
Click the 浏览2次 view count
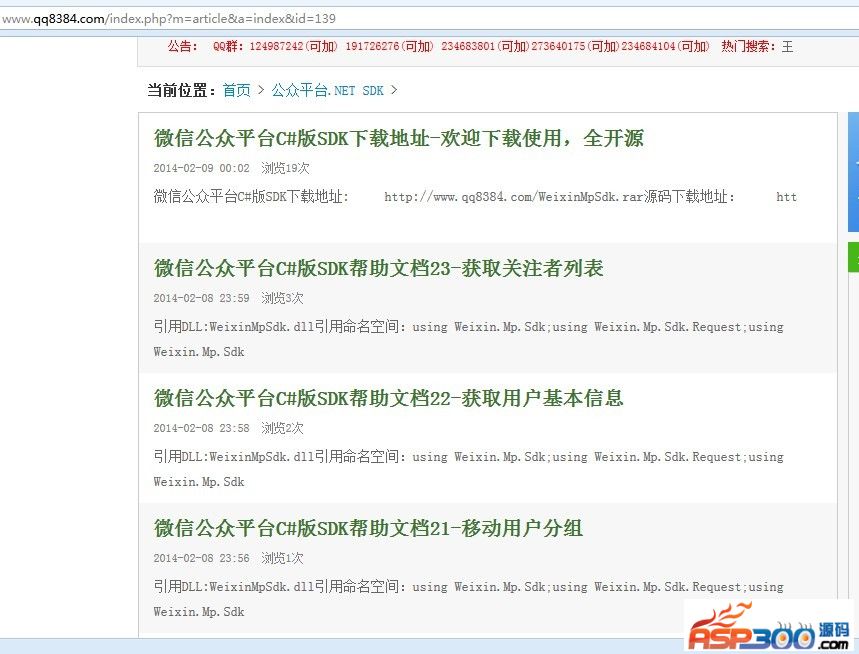[x=282, y=428]
